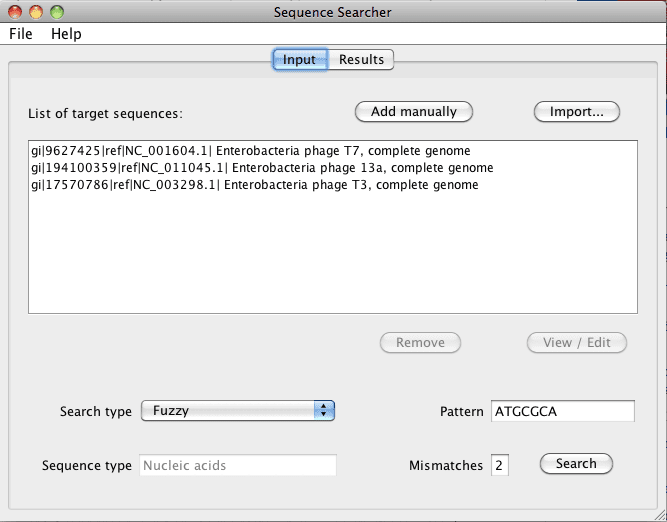The image size is (667, 522).
Task: Click the red close window button
Action: [x=16, y=12]
